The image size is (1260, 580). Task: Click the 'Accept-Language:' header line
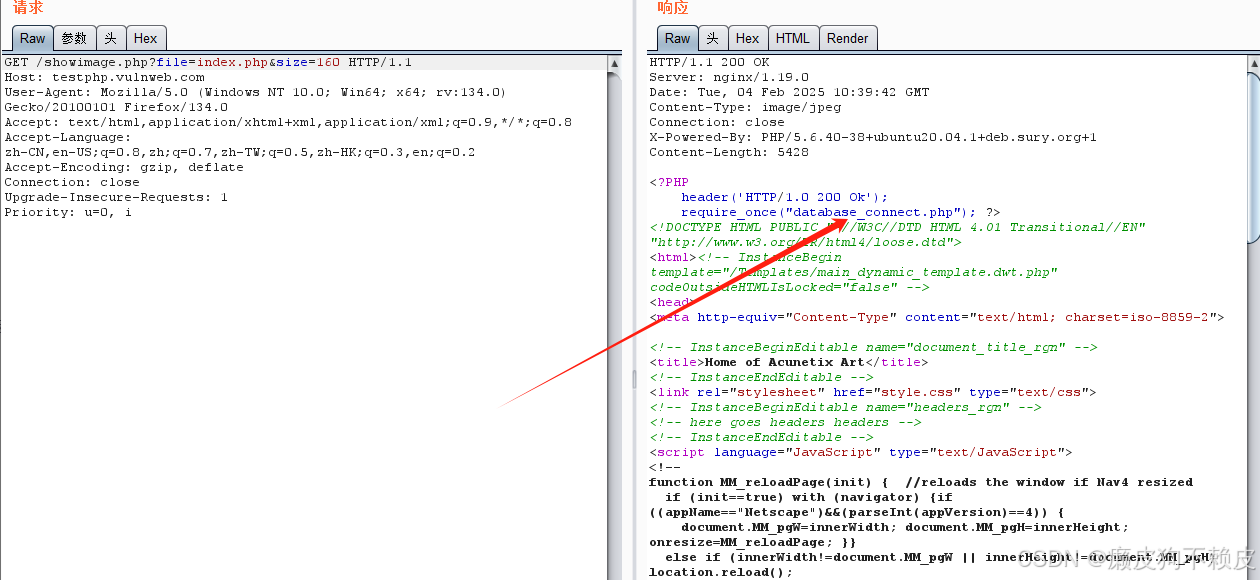68,137
